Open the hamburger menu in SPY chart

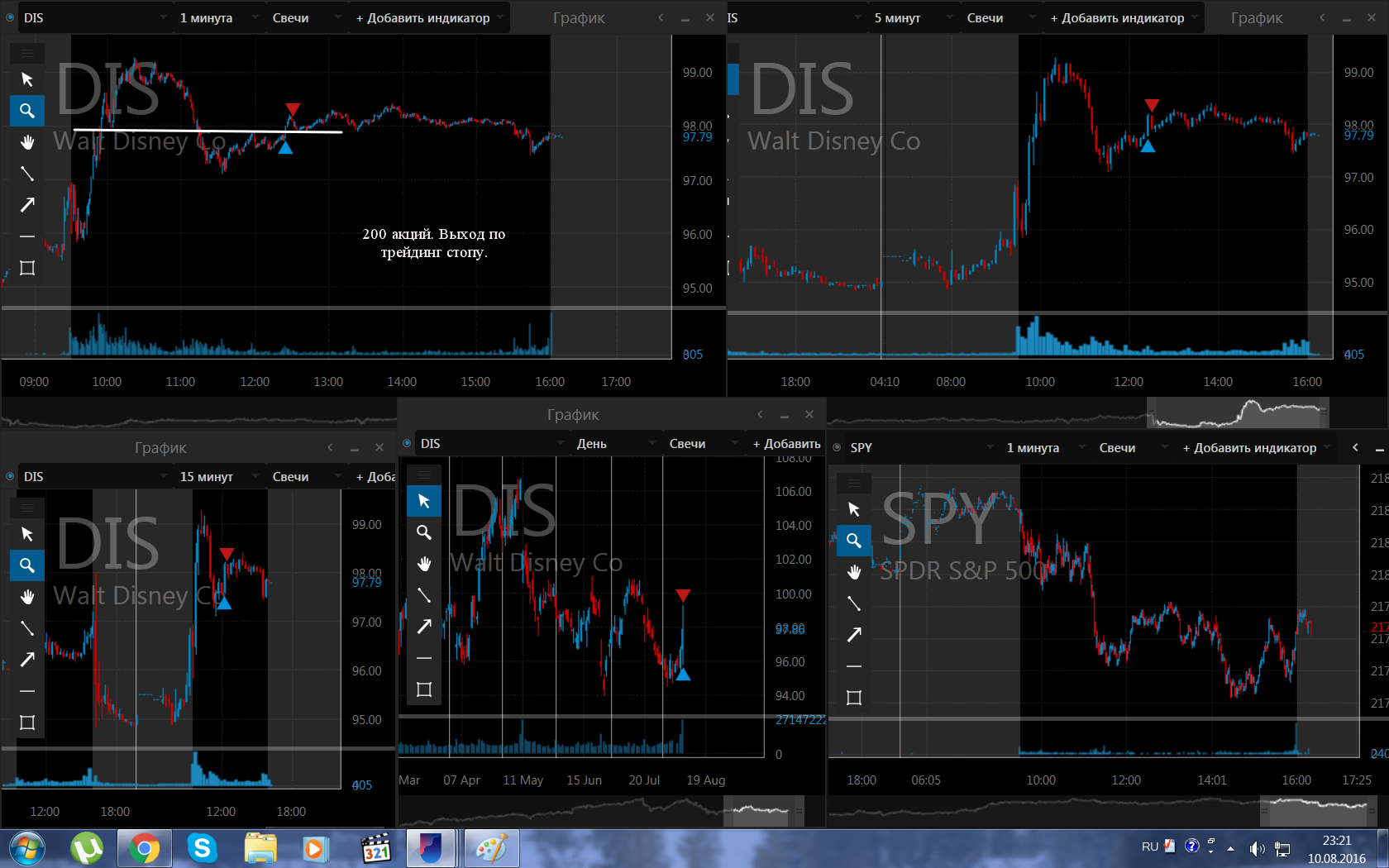click(x=854, y=483)
